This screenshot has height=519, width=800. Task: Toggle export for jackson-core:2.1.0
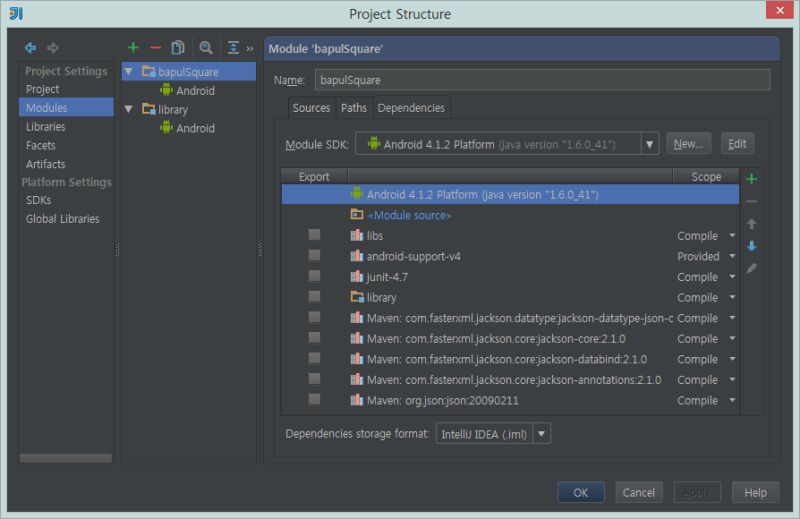coord(314,337)
